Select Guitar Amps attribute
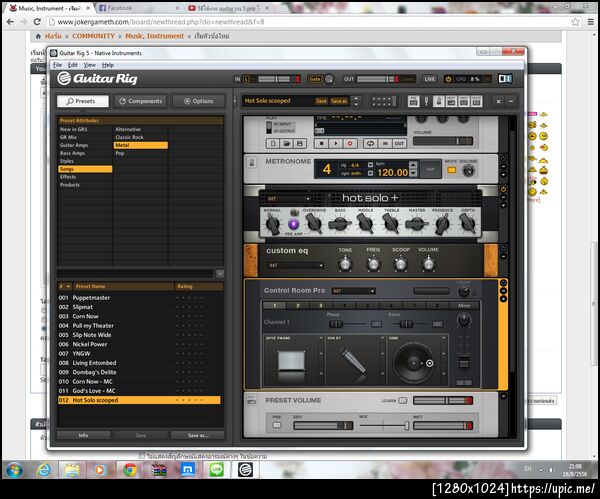This screenshot has height=499, width=600. [85, 145]
